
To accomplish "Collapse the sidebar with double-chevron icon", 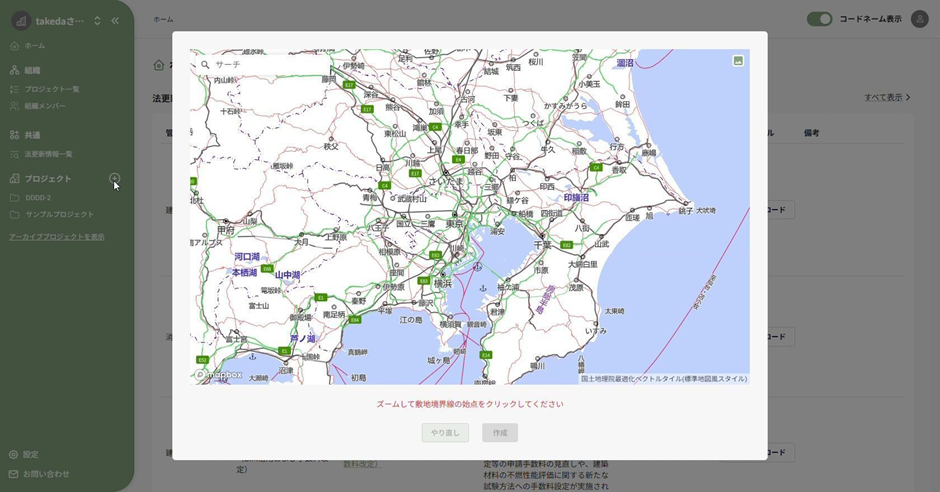I will tap(115, 21).
